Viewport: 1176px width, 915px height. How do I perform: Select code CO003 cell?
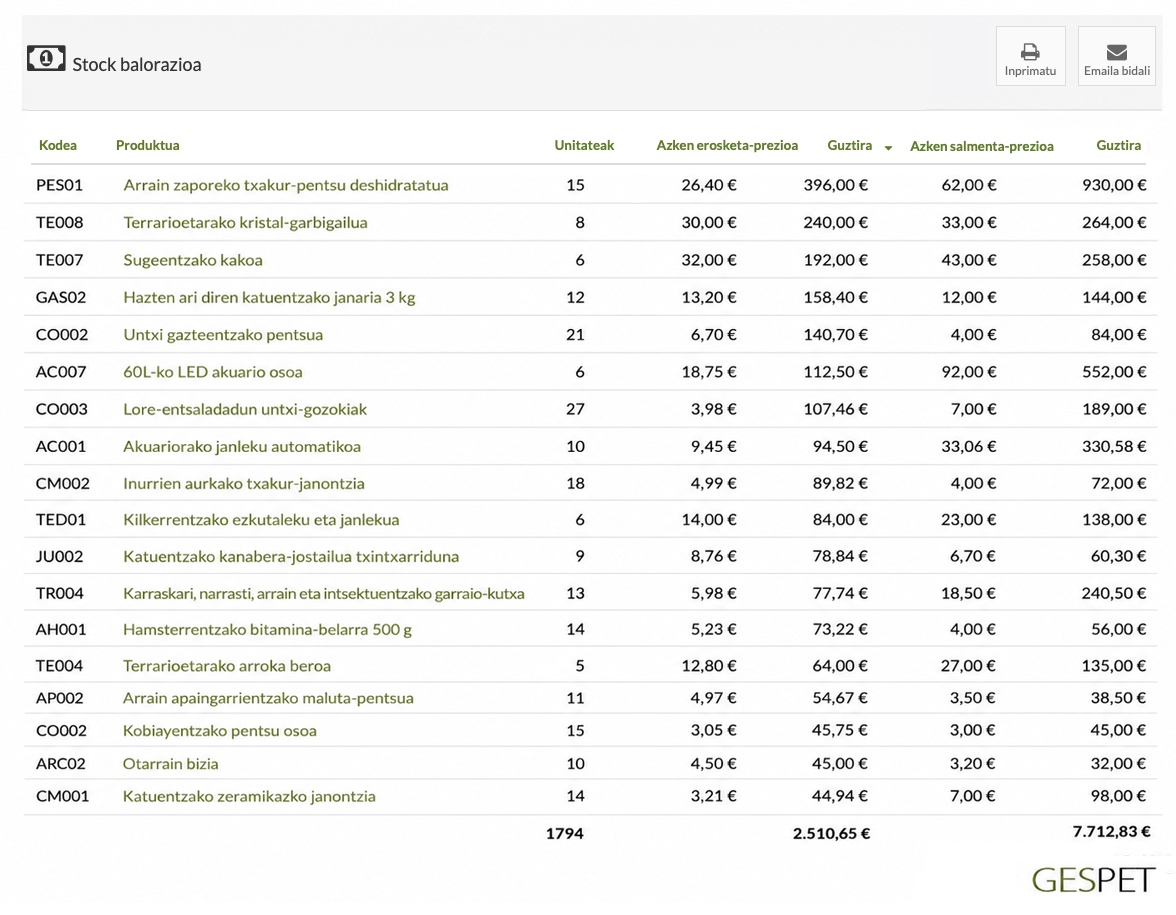(x=62, y=410)
